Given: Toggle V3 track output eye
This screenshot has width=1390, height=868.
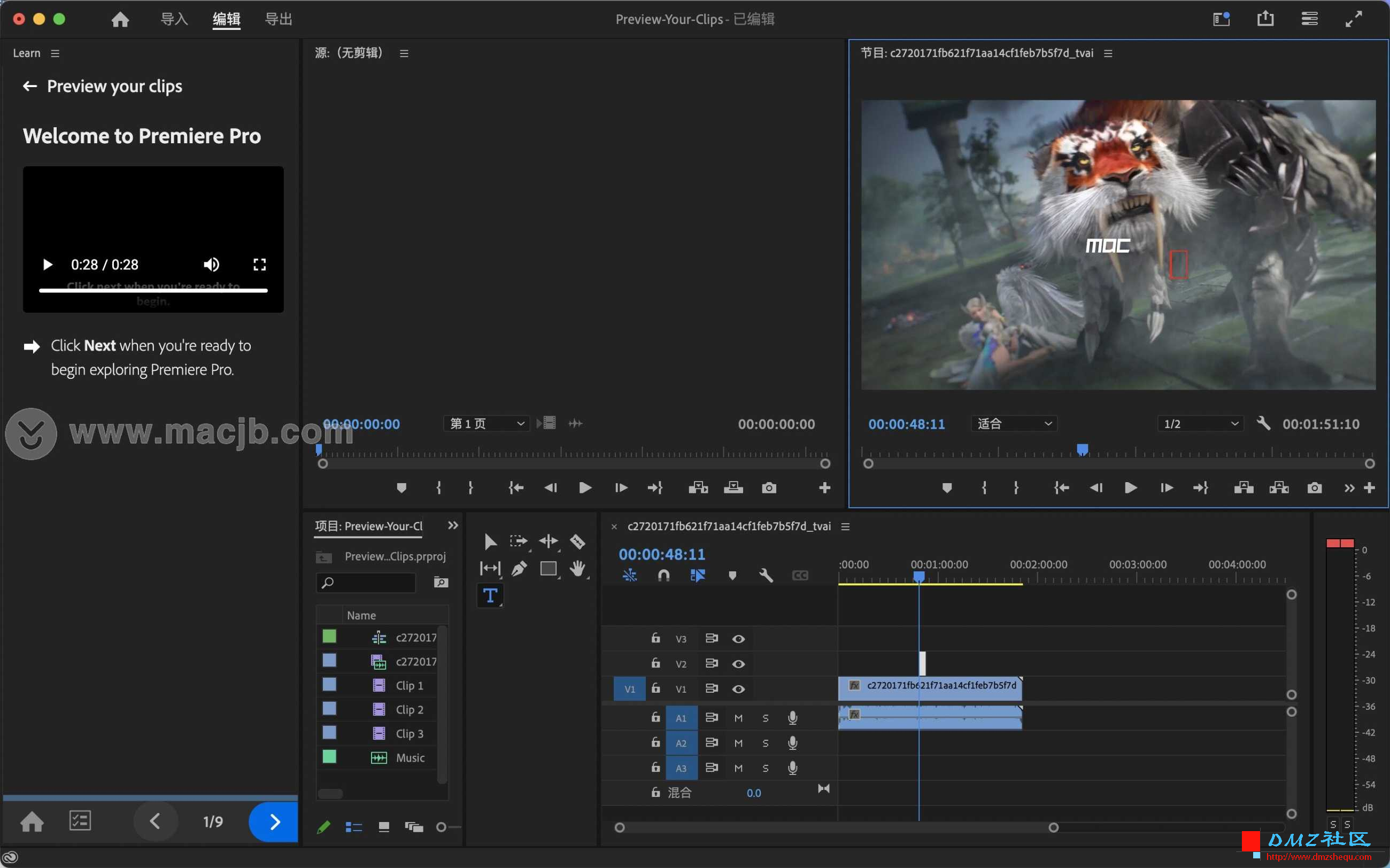Looking at the screenshot, I should pyautogui.click(x=739, y=639).
